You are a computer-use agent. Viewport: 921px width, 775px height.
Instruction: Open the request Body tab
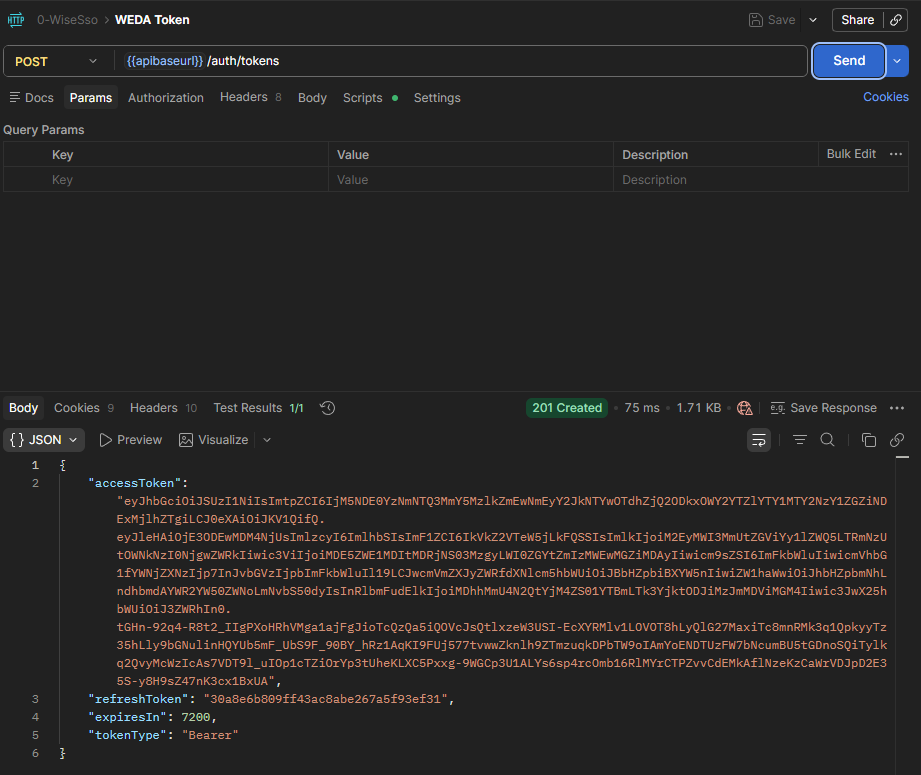[312, 98]
